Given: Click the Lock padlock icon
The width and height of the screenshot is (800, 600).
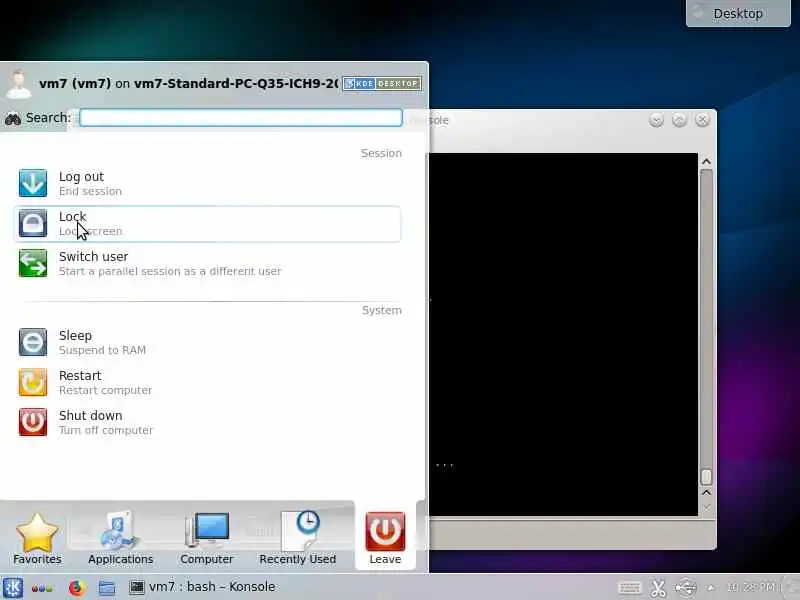Looking at the screenshot, I should coord(33,223).
